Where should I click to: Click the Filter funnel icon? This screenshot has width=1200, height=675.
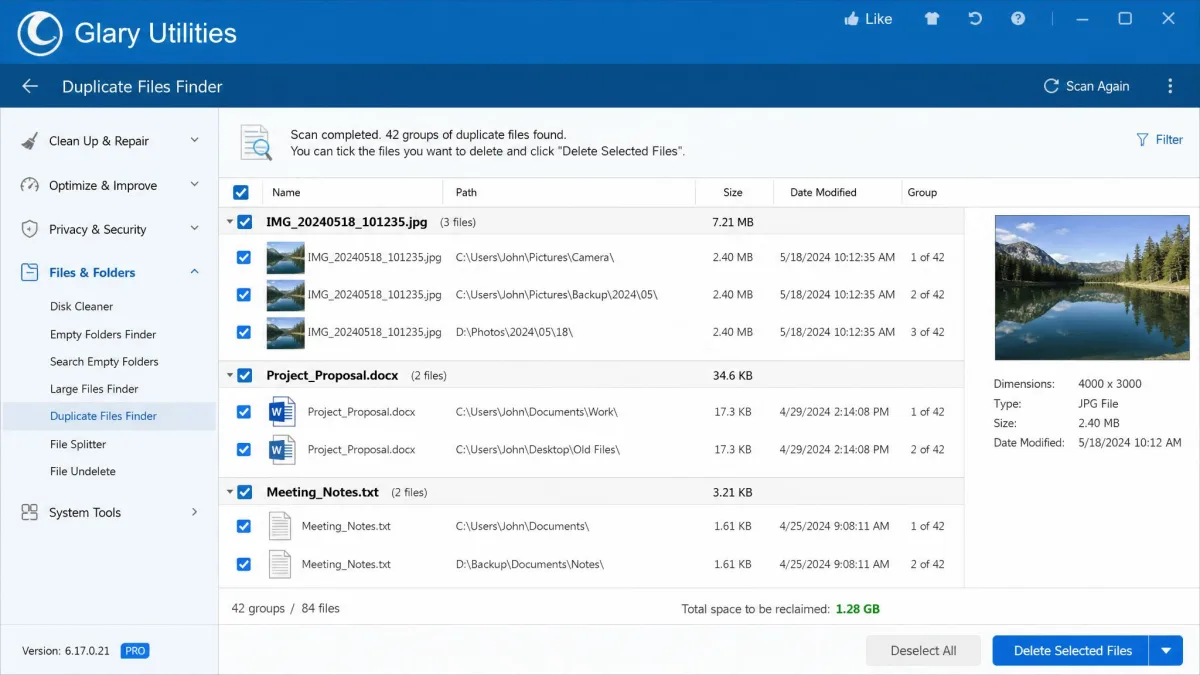click(x=1142, y=140)
